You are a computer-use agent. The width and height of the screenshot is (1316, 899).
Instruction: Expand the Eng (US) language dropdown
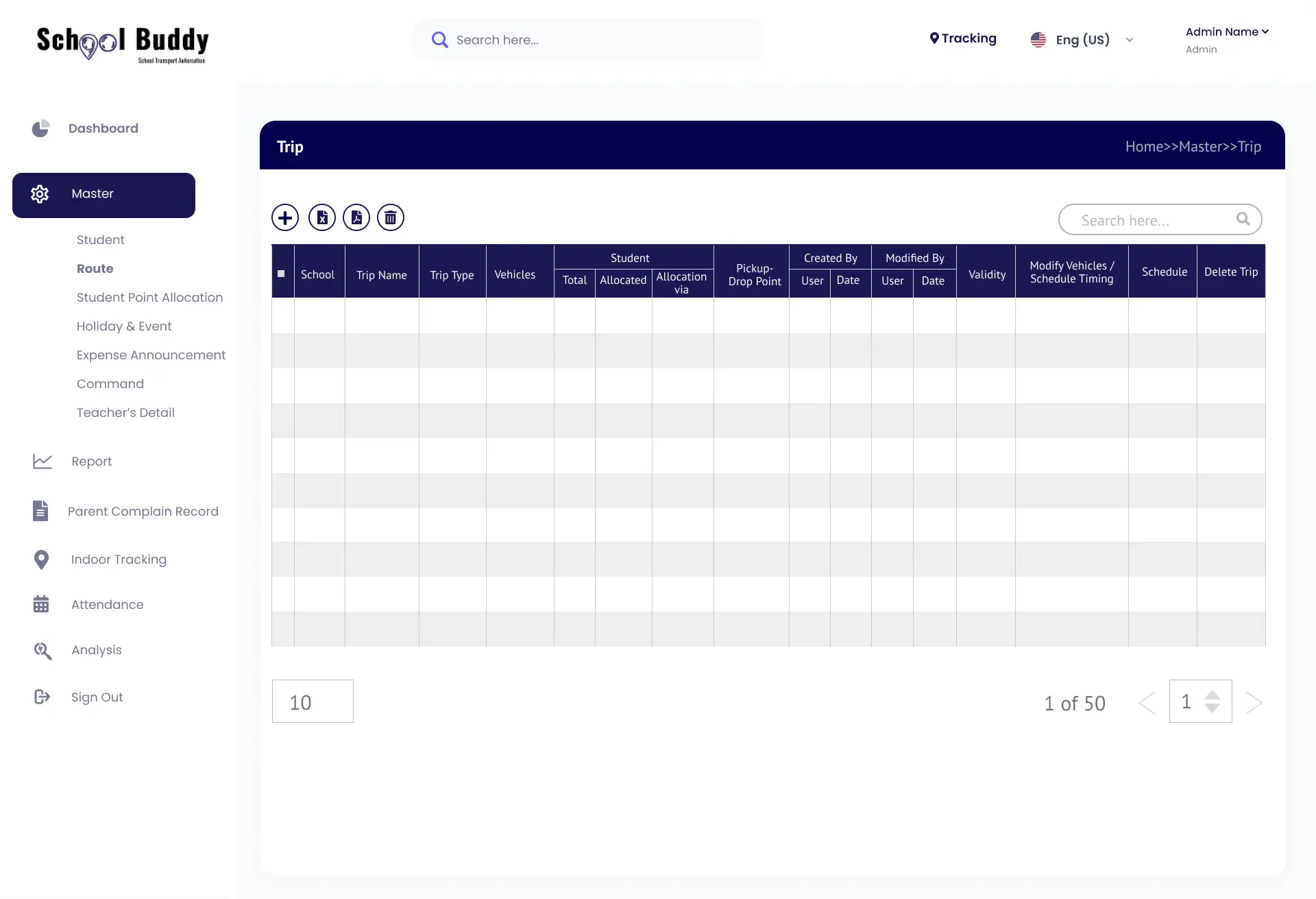tap(1129, 40)
